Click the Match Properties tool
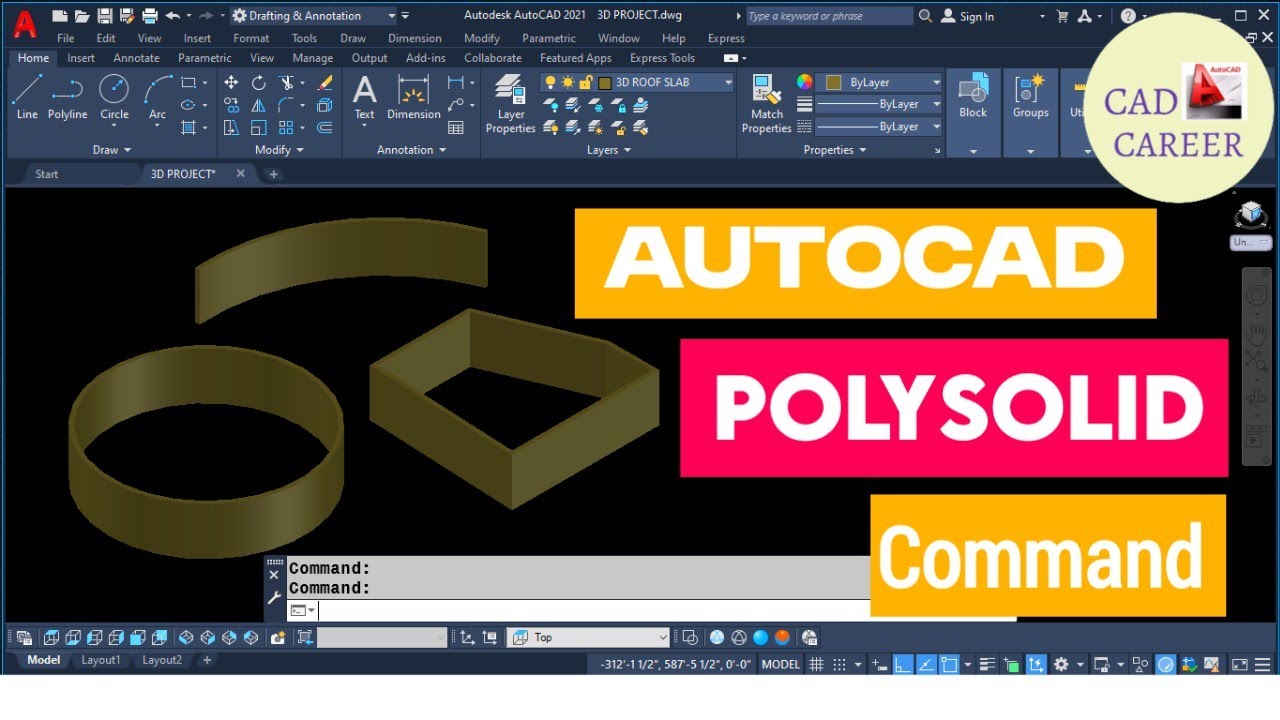This screenshot has height=720, width=1280. 767,103
